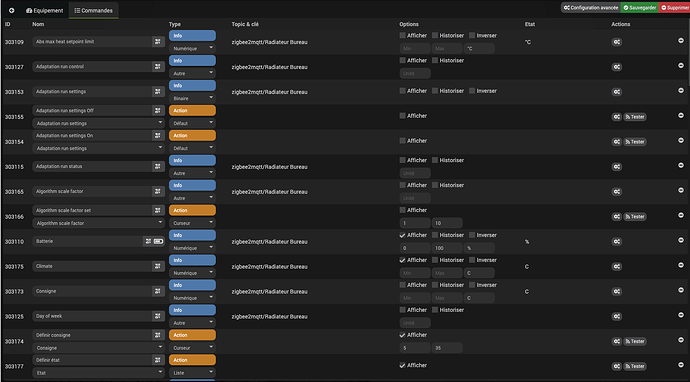
Task: Remove Climate command with minus icon
Action: coord(681,265)
